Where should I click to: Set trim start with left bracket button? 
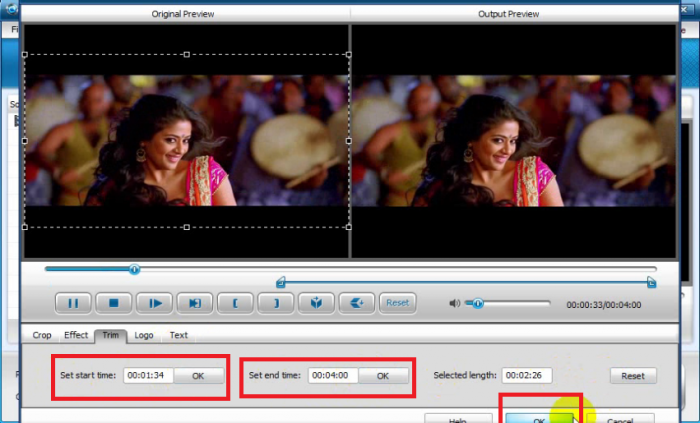[235, 303]
